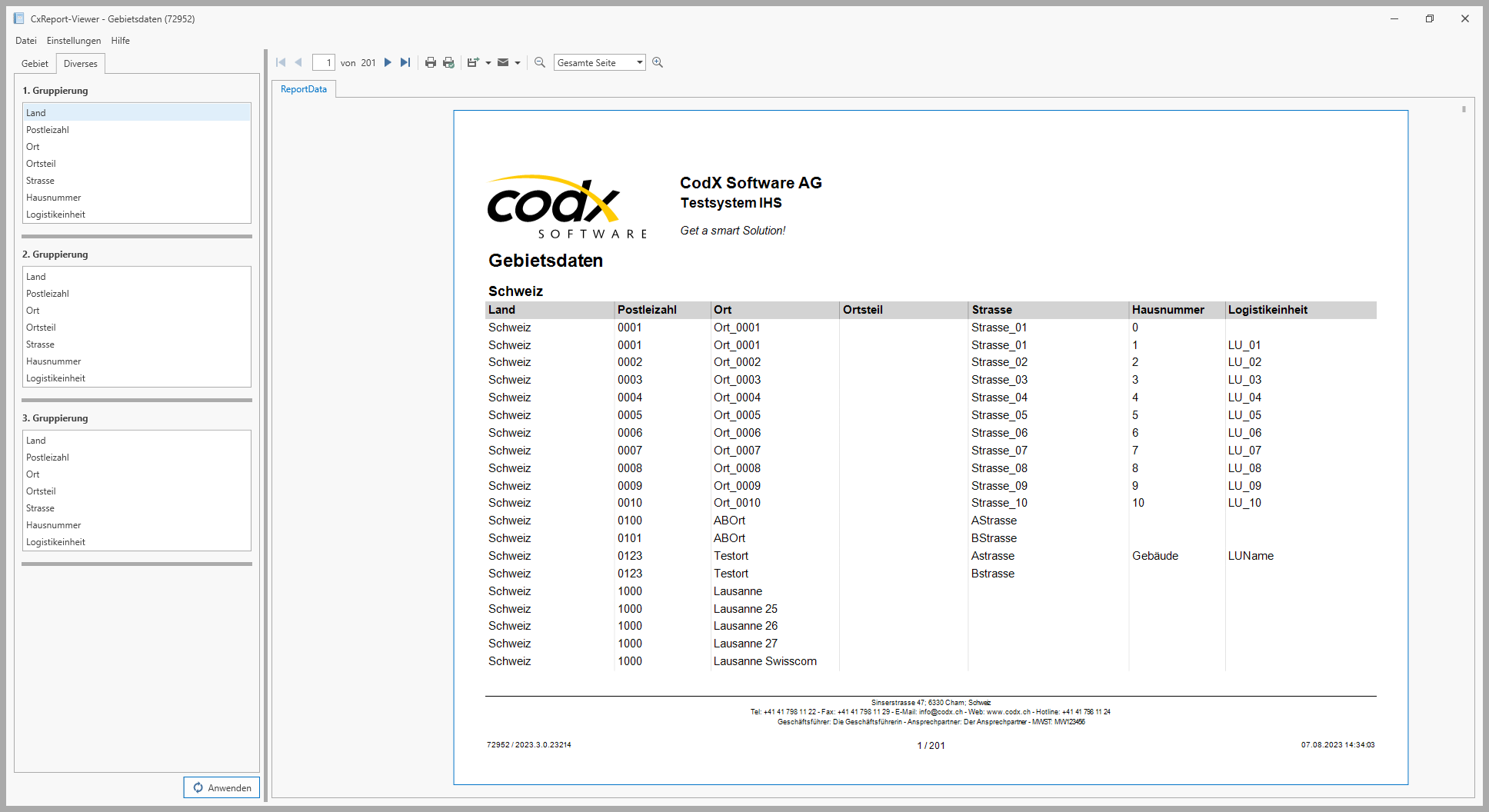Open the Einstellungen menu
1489x812 pixels.
click(x=74, y=41)
